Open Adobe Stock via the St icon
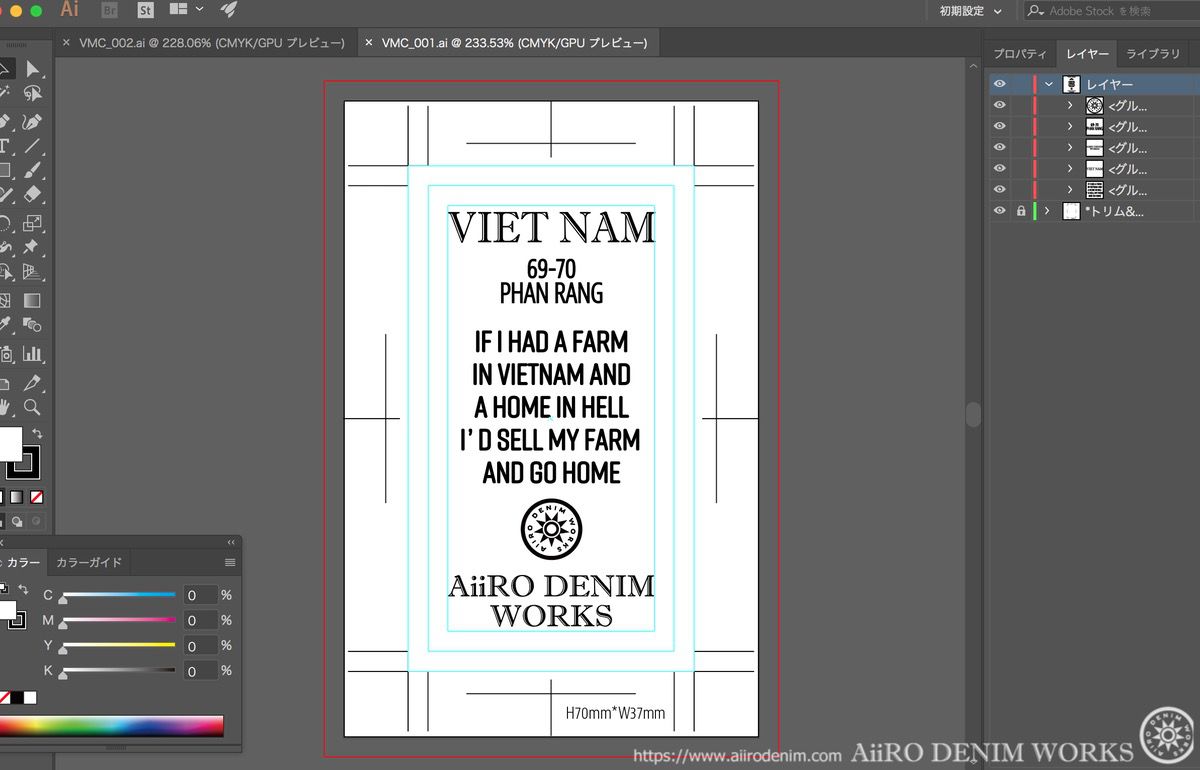 [146, 10]
